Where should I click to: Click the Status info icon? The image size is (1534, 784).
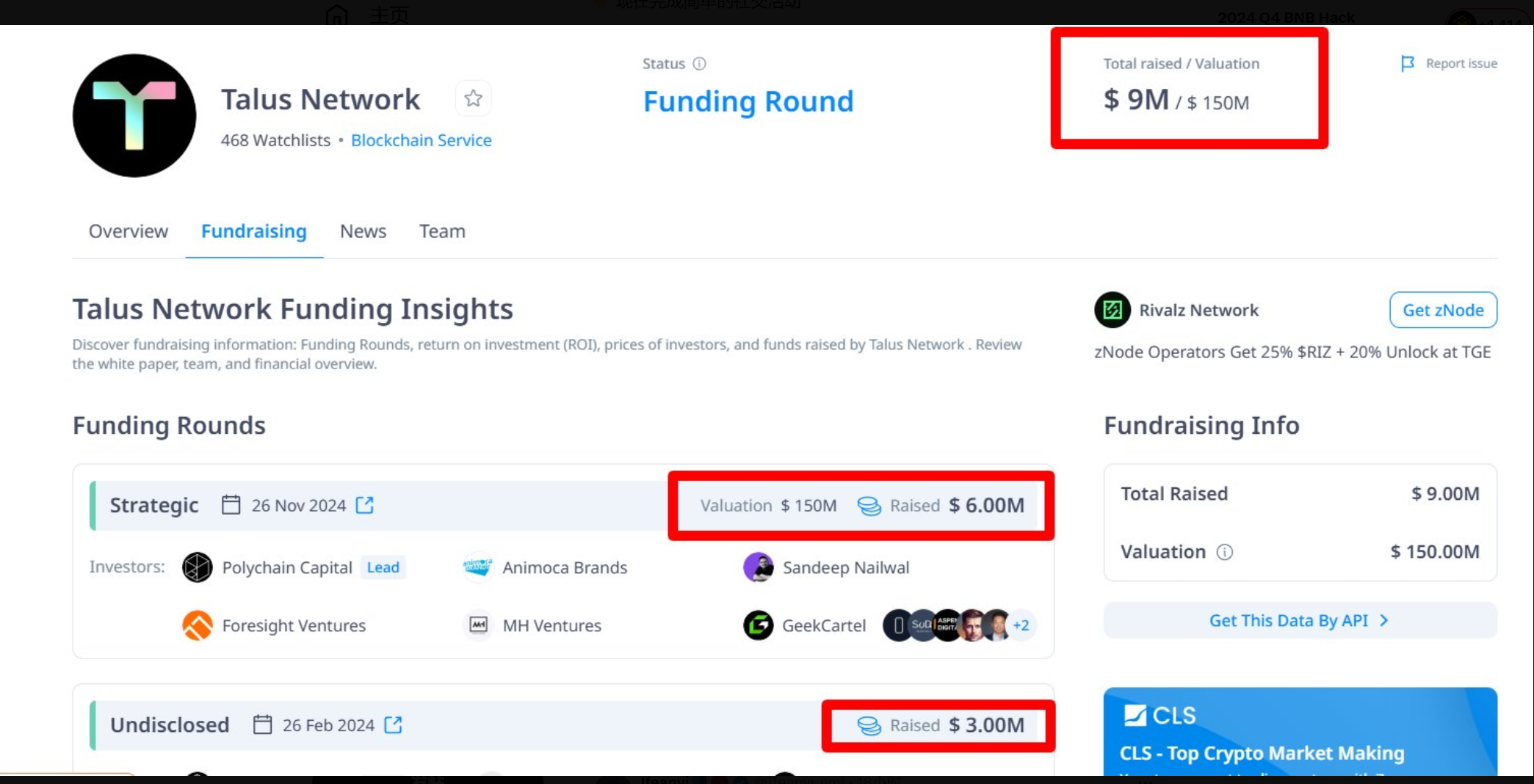point(700,64)
